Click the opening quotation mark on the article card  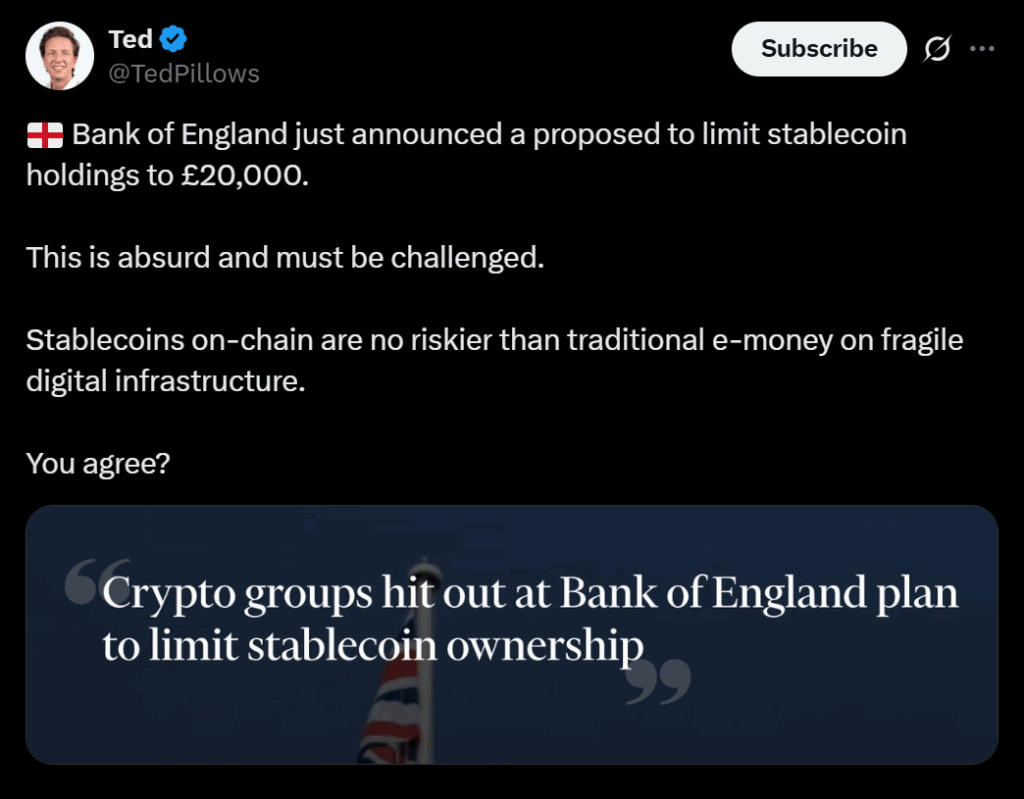coord(81,583)
